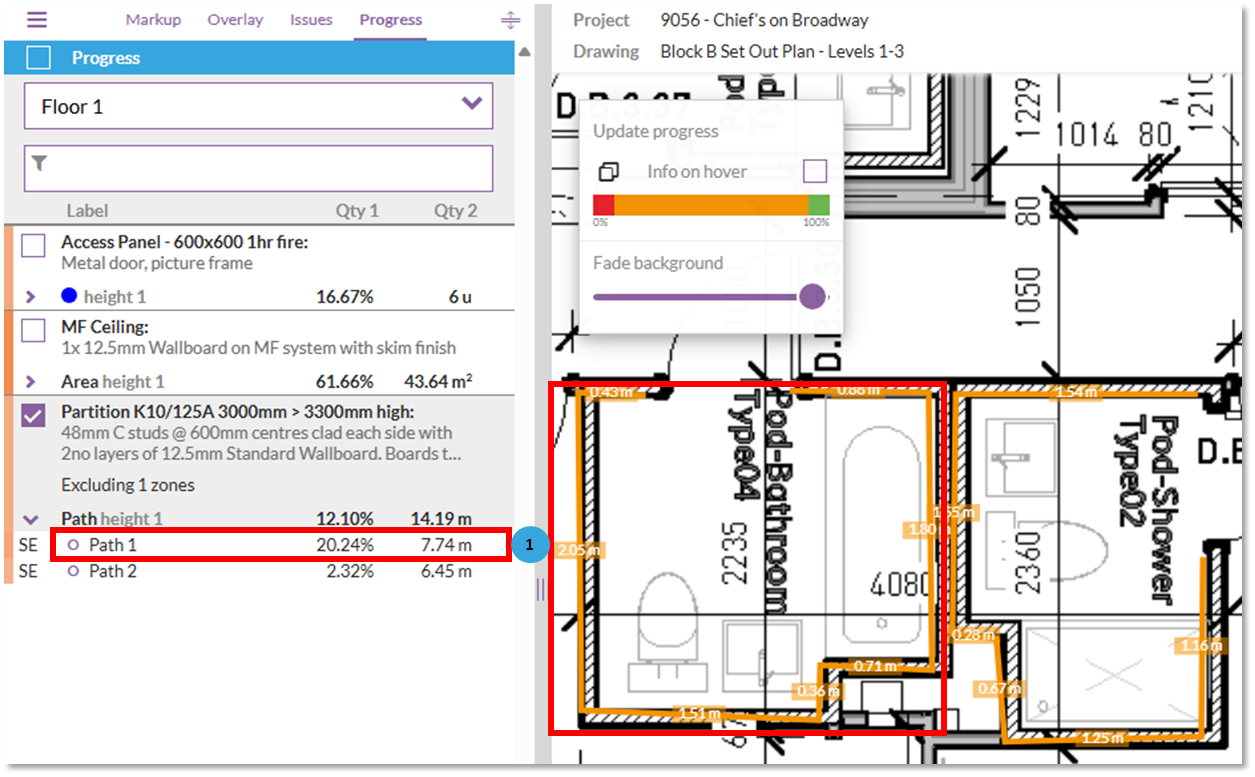The height and width of the screenshot is (777, 1255).
Task: Expand the MF Ceiling Area height 1 row
Action: coord(31,381)
